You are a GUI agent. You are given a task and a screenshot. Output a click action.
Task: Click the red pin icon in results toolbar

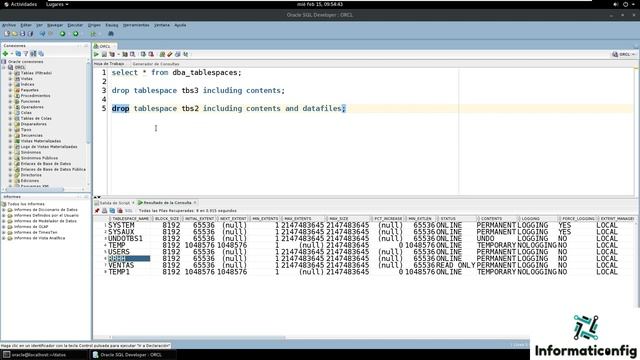coord(97,211)
